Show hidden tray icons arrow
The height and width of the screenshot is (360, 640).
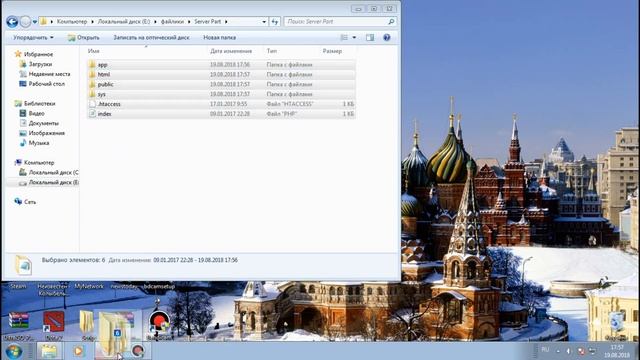558,351
